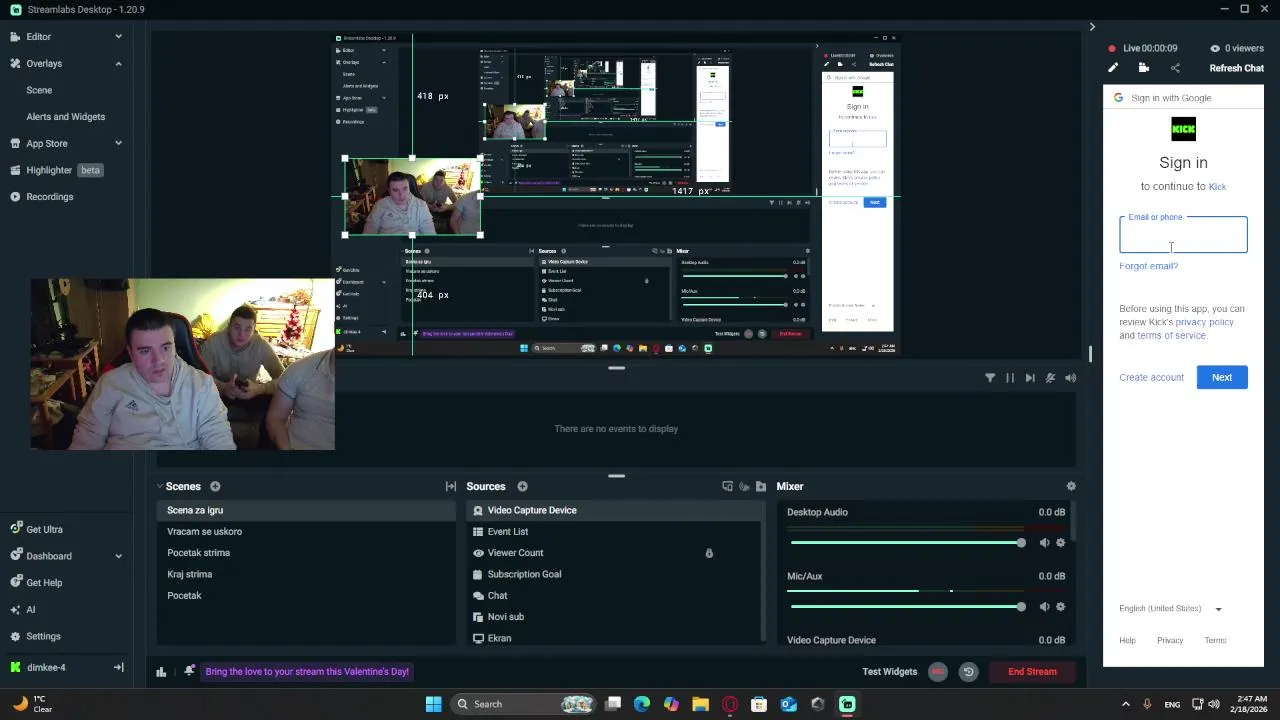Click the Test Widgets button
This screenshot has width=1280, height=720.
pyautogui.click(x=890, y=672)
